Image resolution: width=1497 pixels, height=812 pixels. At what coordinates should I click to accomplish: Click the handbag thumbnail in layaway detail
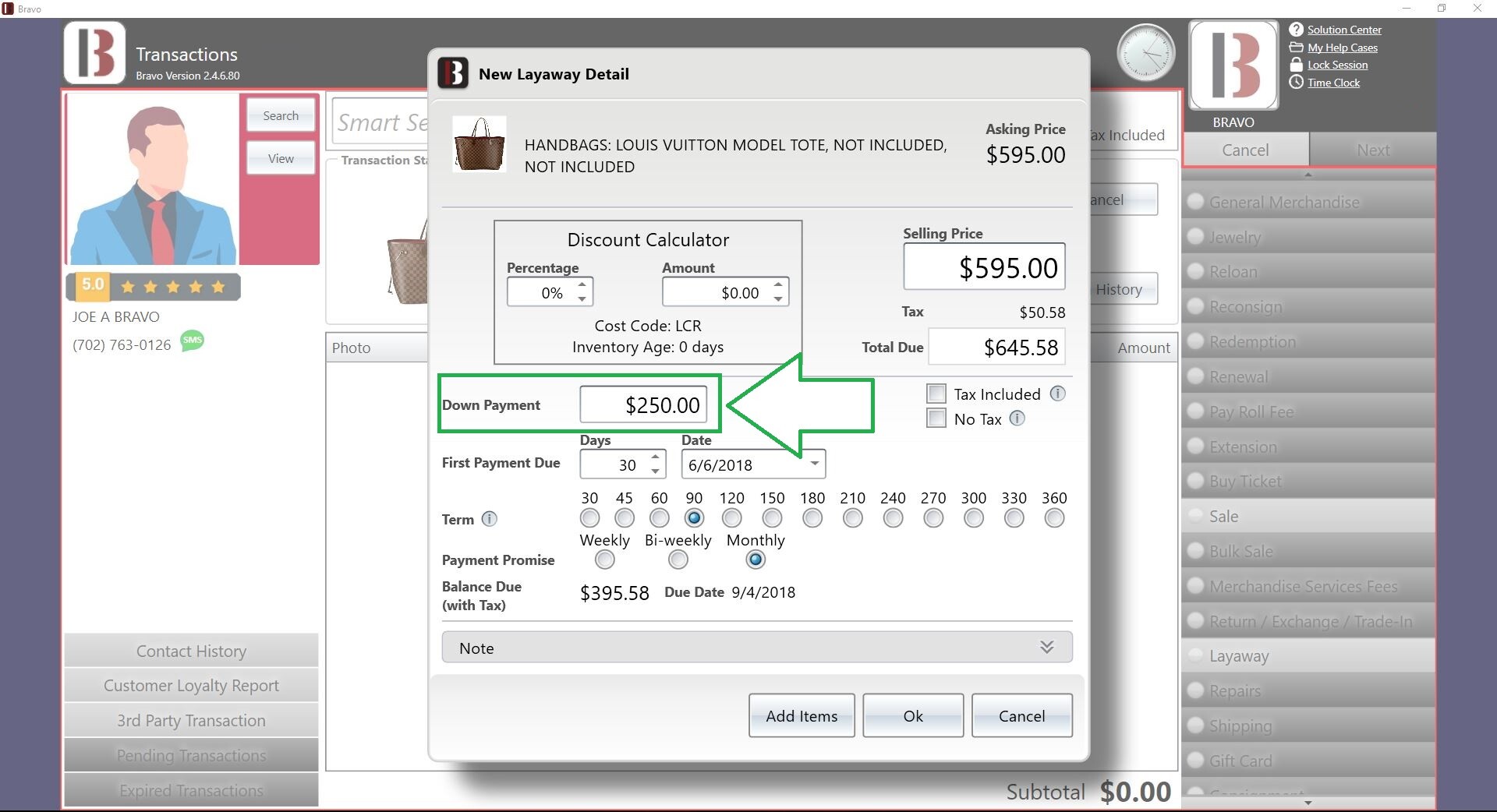[480, 144]
